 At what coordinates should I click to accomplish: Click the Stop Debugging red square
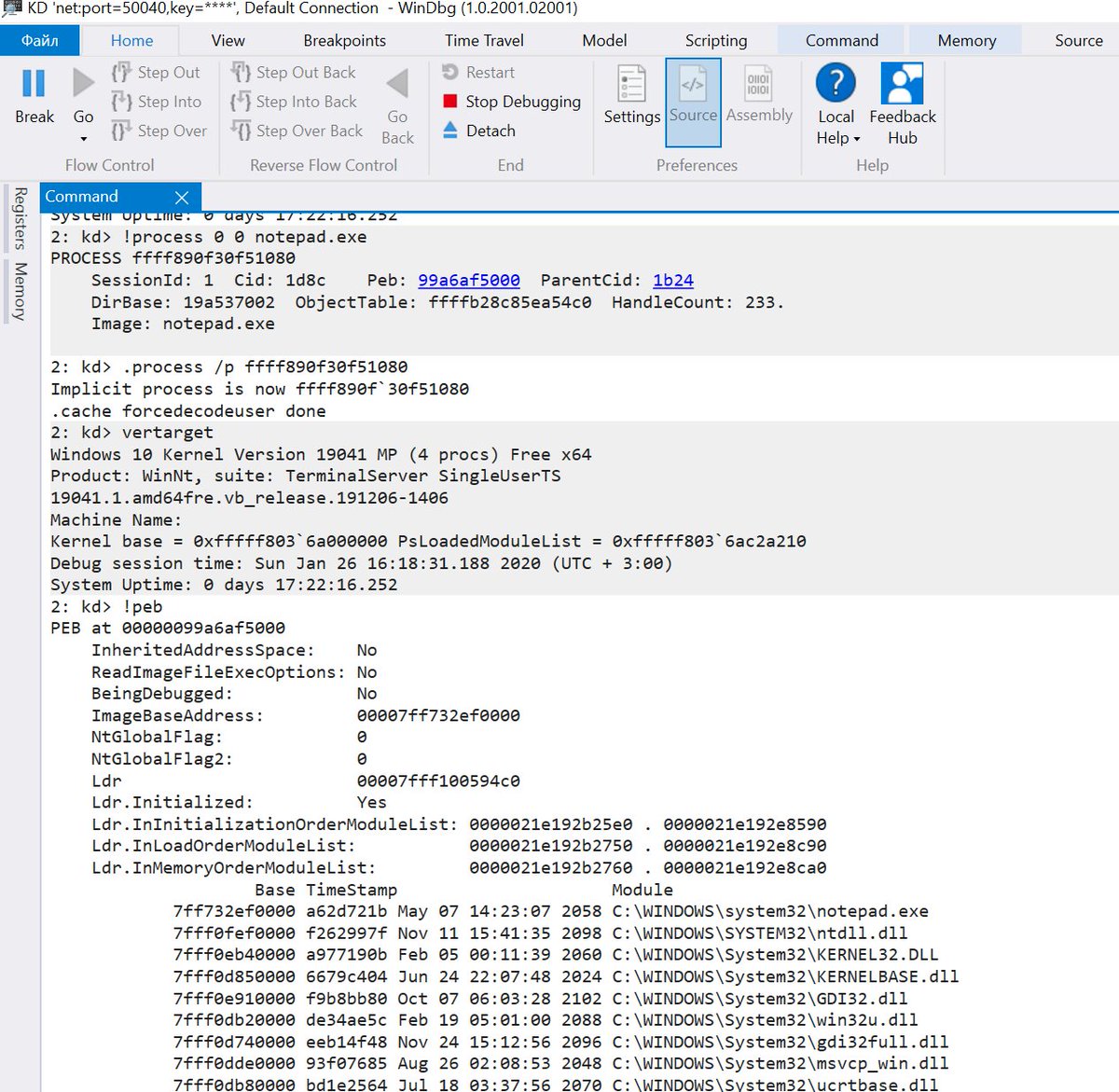pyautogui.click(x=449, y=102)
